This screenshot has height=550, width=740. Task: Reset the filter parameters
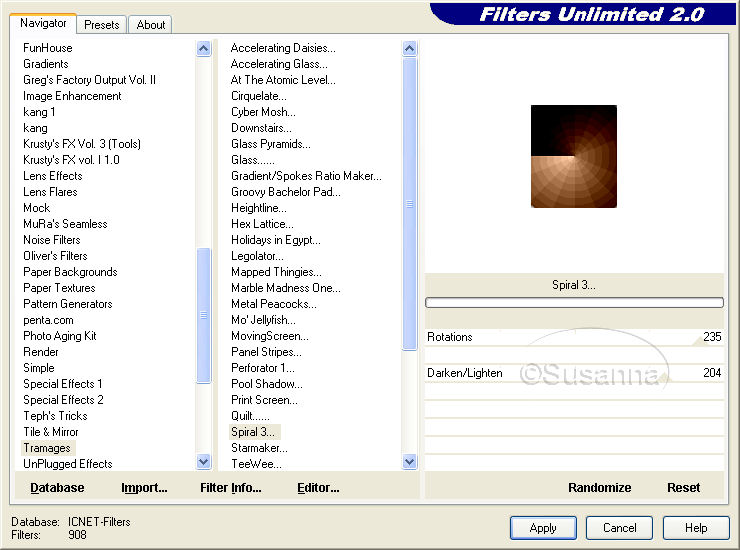click(683, 488)
